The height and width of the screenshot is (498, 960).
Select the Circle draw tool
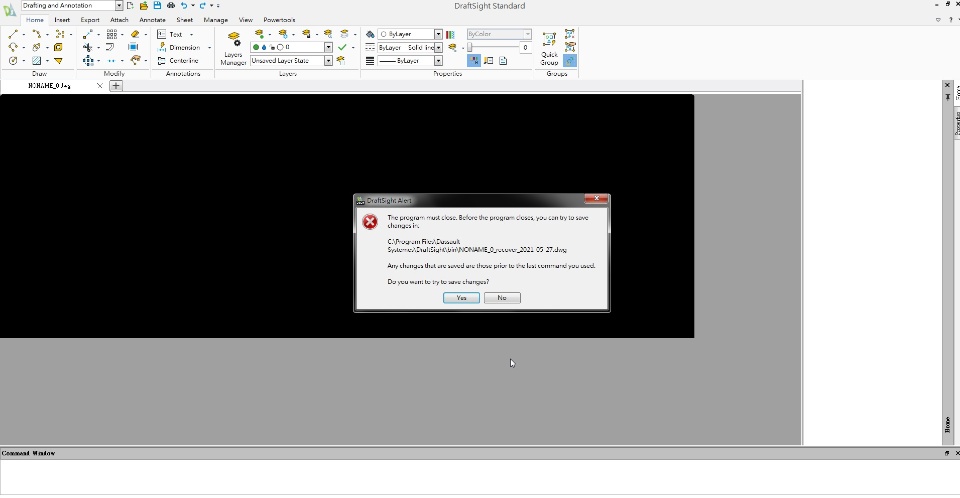click(13, 61)
